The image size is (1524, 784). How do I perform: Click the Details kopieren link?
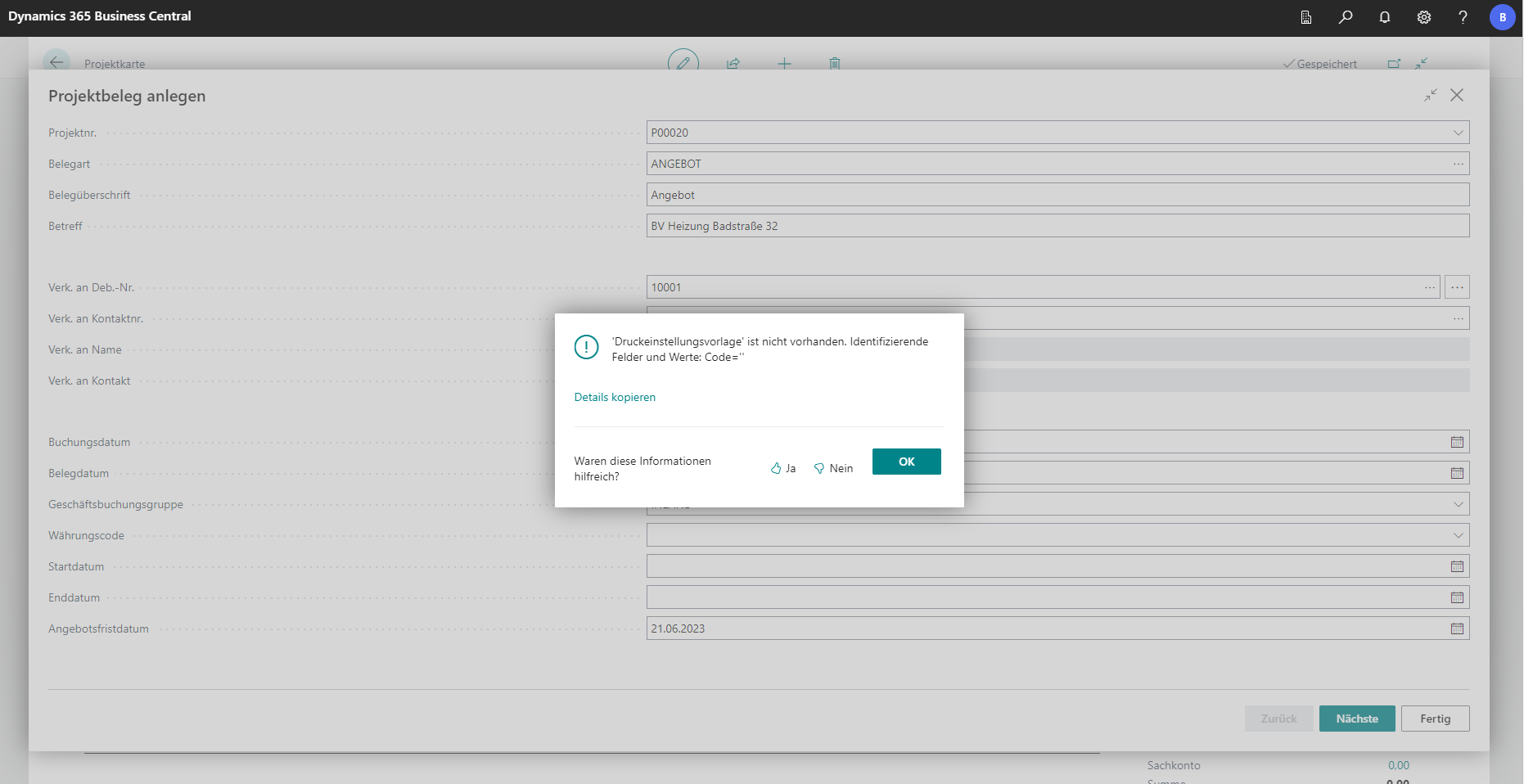pyautogui.click(x=615, y=397)
